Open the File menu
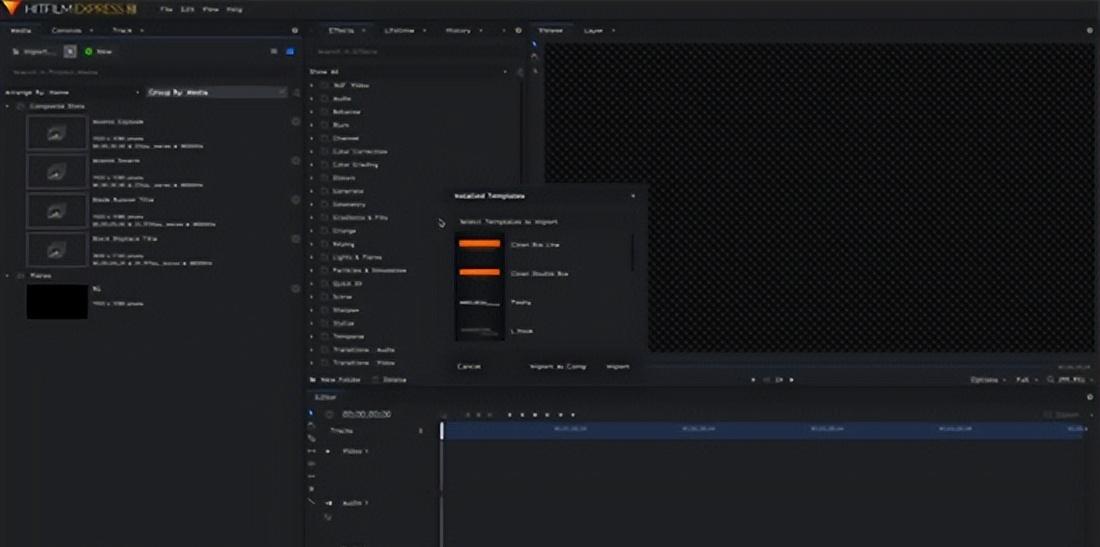1100x547 pixels. coord(166,9)
